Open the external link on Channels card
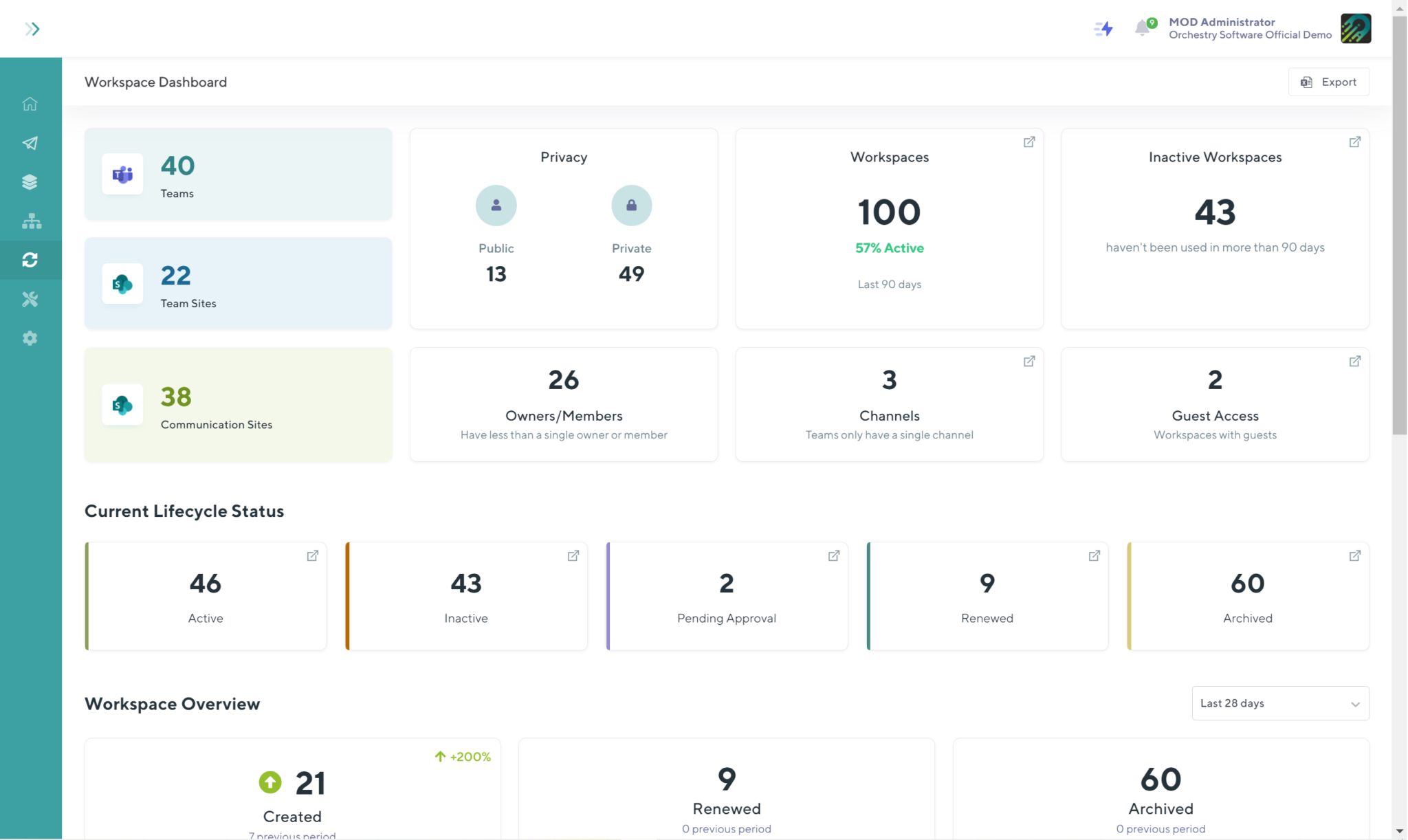 coord(1028,361)
